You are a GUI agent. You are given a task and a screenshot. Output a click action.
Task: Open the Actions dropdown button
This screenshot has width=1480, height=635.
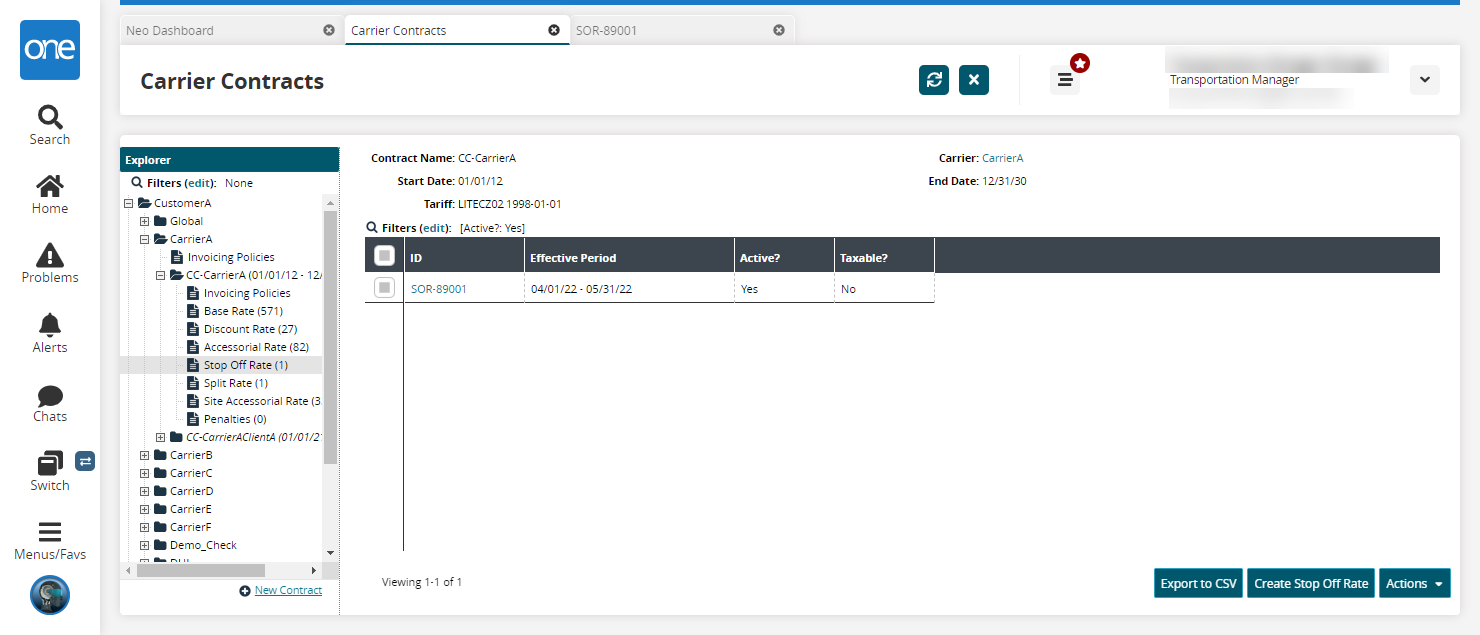pyautogui.click(x=1414, y=584)
